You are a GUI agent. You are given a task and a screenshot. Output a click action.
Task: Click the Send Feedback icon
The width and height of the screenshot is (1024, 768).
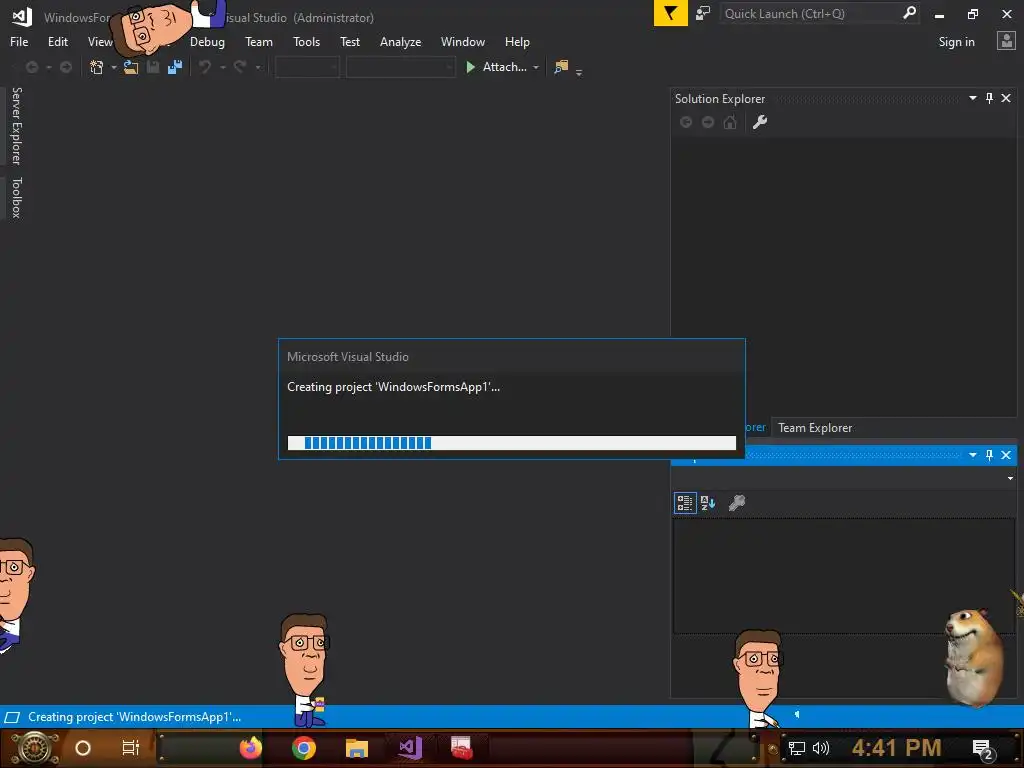point(703,13)
